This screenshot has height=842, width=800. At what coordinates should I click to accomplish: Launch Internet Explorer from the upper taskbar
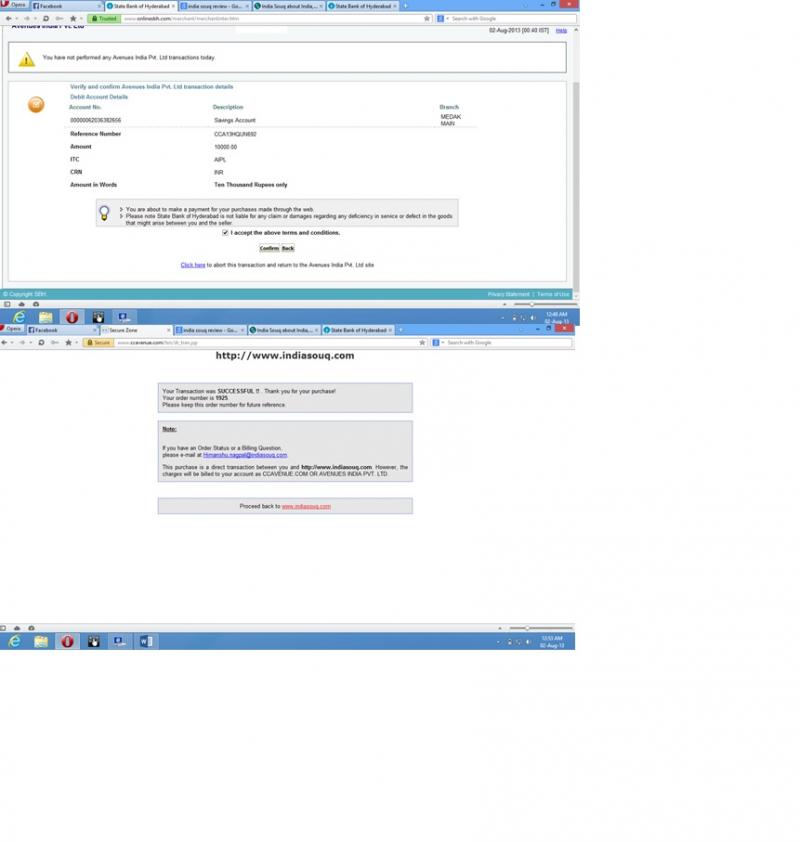tap(19, 317)
